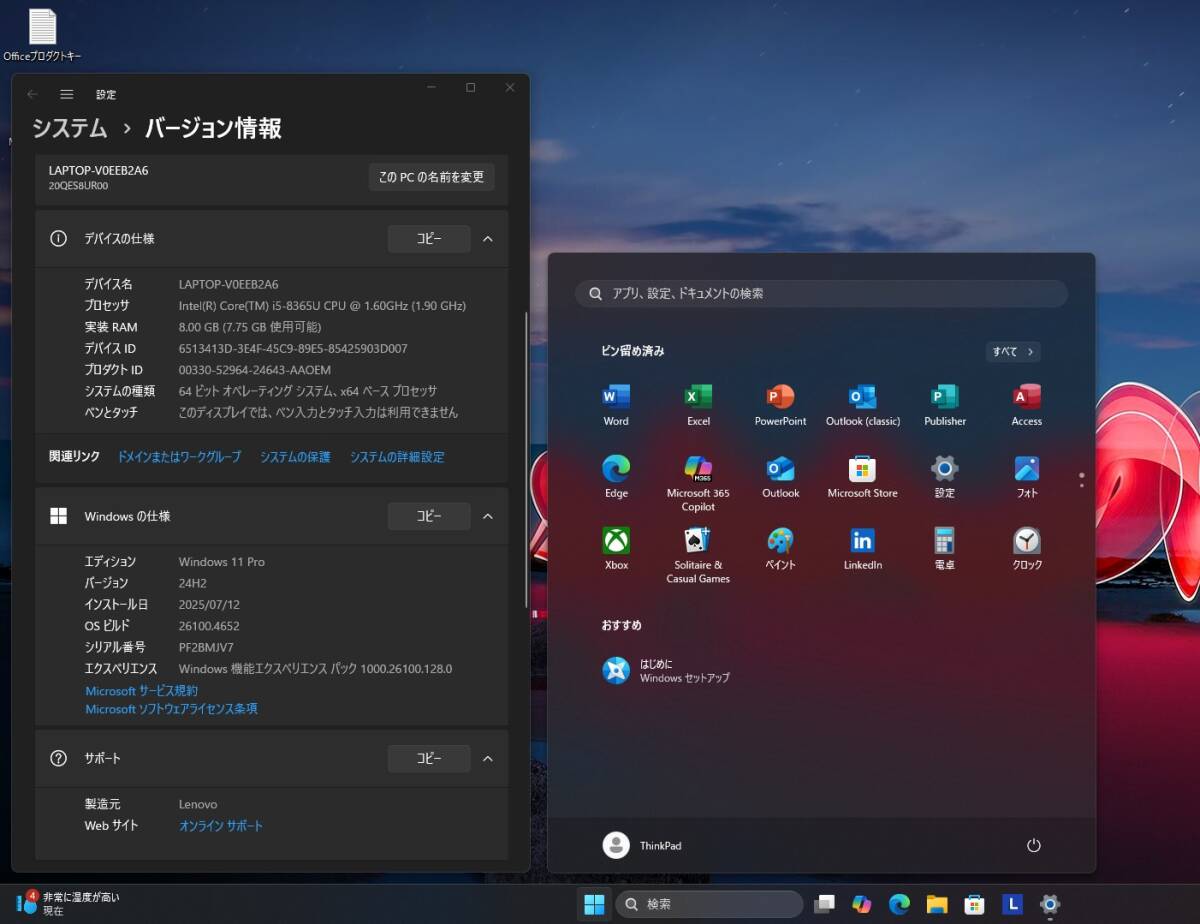Open the pinned 設定 app in Start menu
Screen dimensions: 1200x924
point(945,477)
